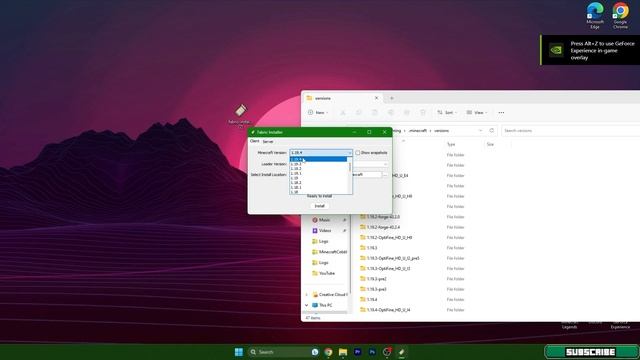Choose 1.19.4 in the version list
Screen dimensions: 640x360
pos(318,159)
